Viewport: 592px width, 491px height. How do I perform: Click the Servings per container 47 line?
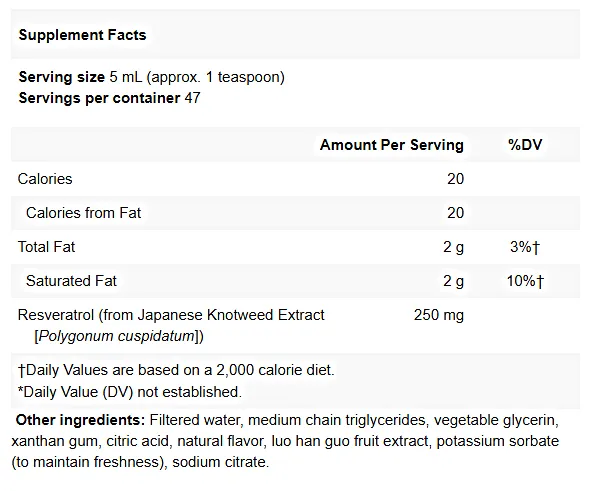(109, 98)
